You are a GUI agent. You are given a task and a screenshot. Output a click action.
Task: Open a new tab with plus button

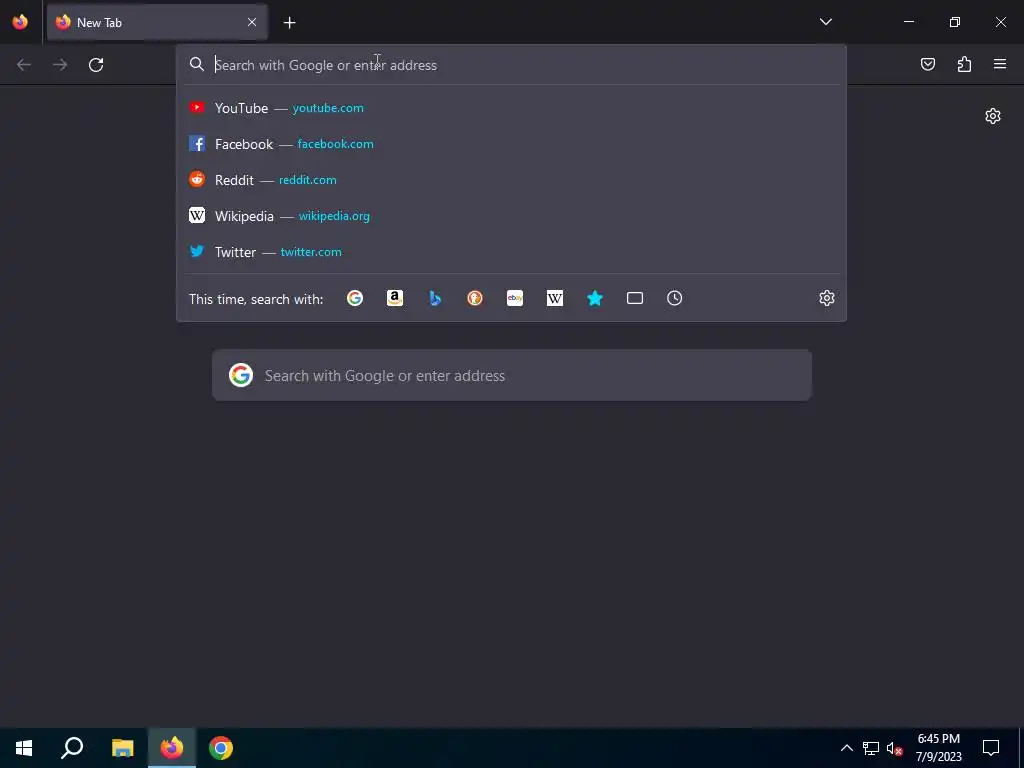pos(289,23)
